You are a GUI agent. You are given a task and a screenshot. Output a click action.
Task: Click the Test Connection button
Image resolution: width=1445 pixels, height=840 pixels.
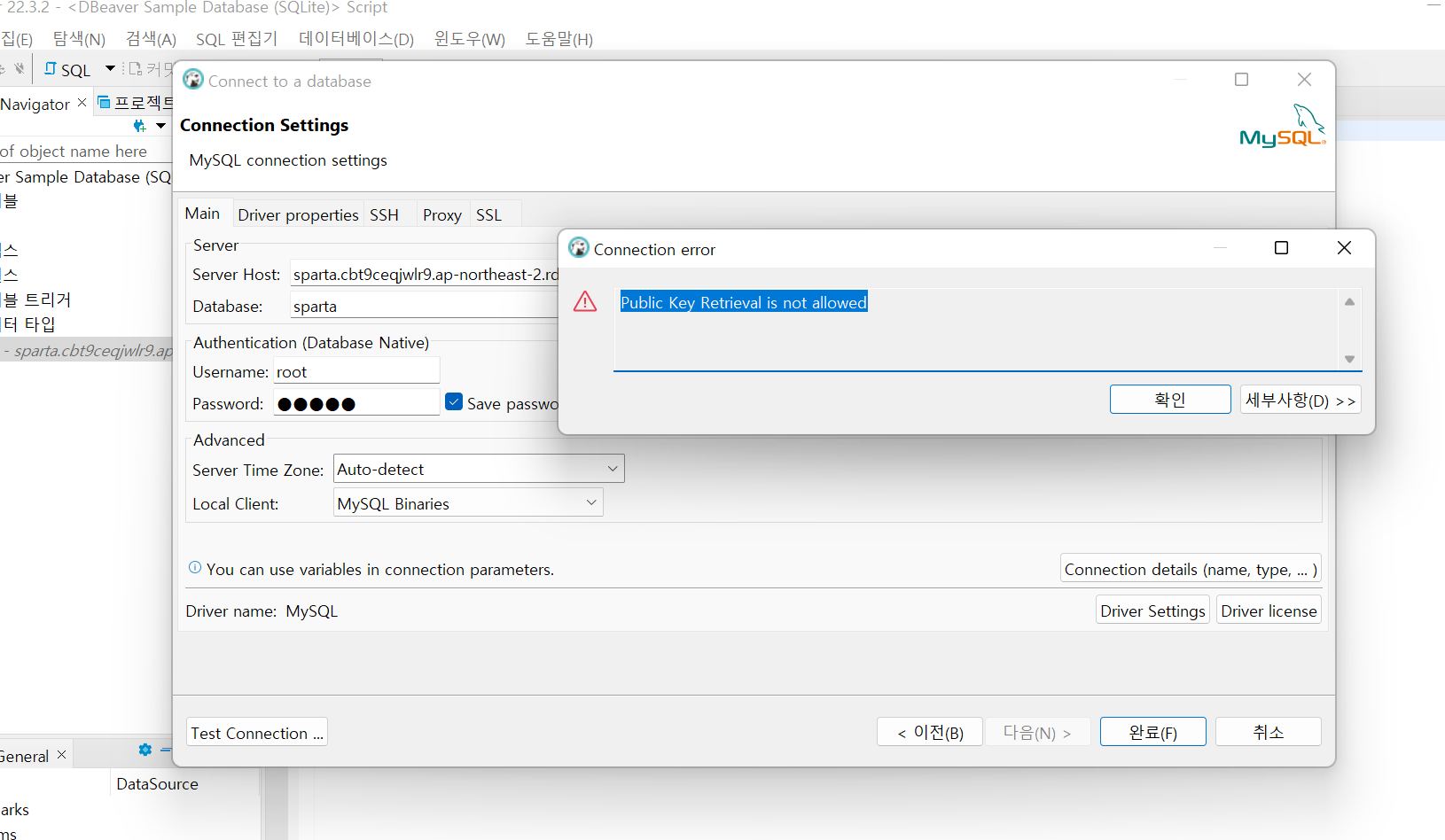(x=257, y=733)
